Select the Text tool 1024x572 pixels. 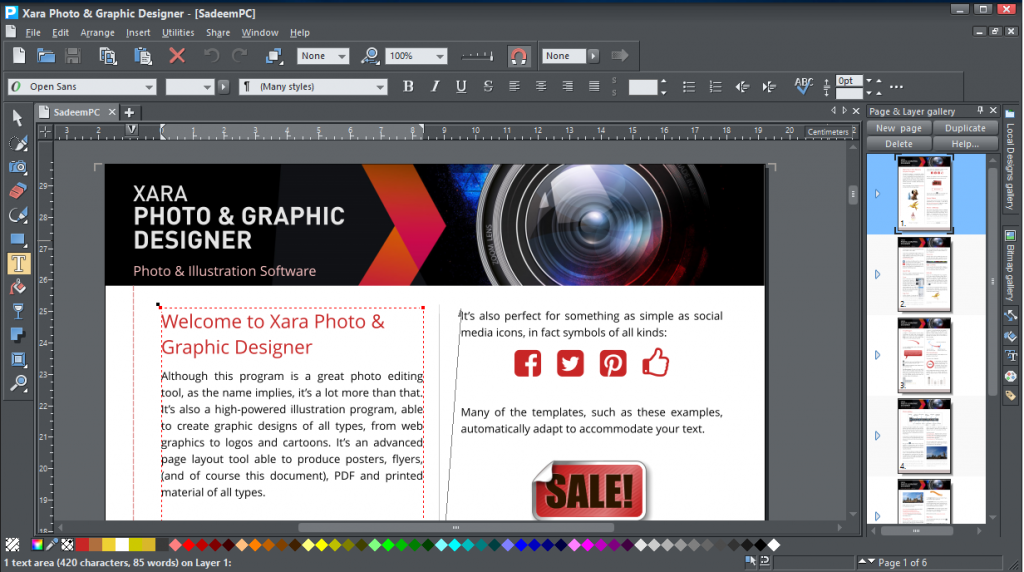tap(18, 264)
